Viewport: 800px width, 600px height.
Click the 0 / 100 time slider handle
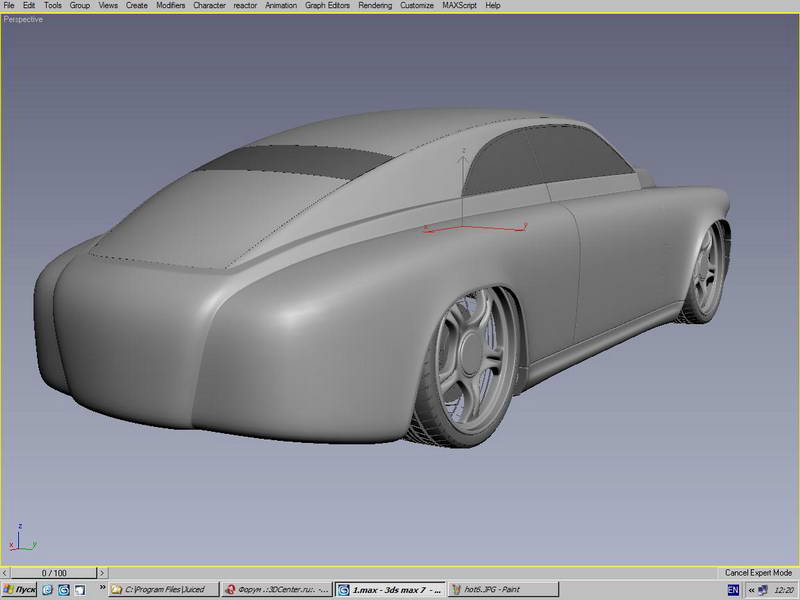[x=54, y=573]
